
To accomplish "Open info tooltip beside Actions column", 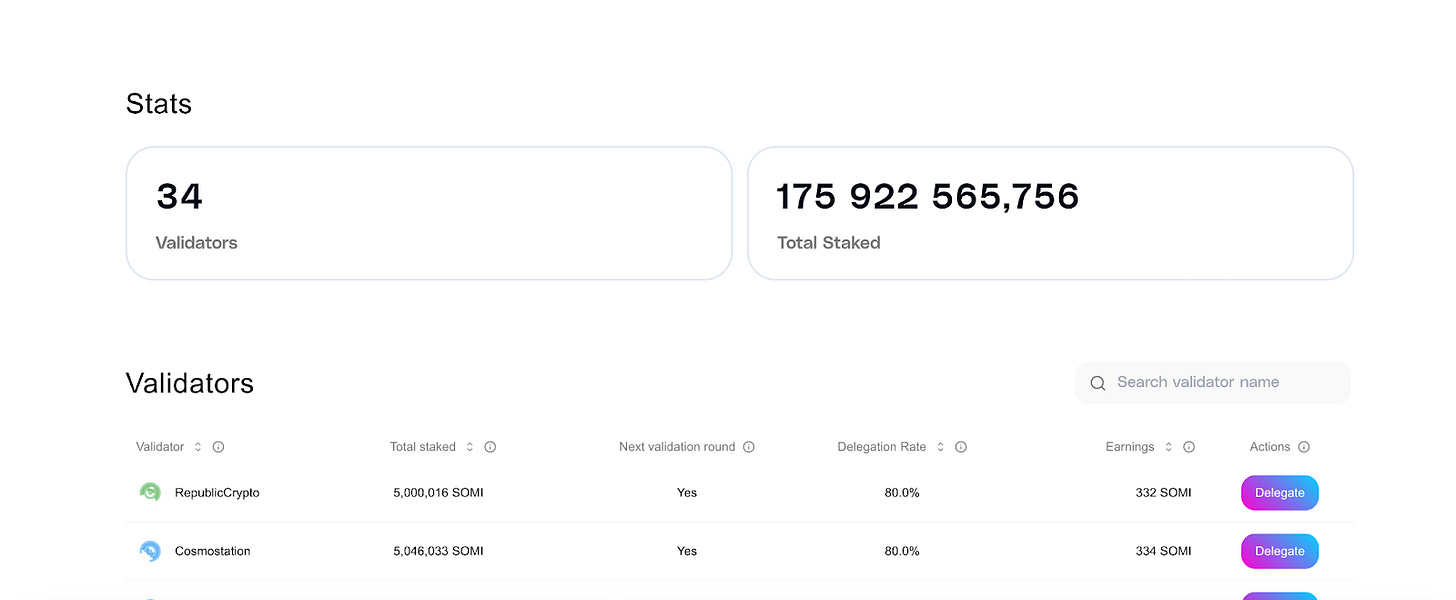I will 1304,447.
